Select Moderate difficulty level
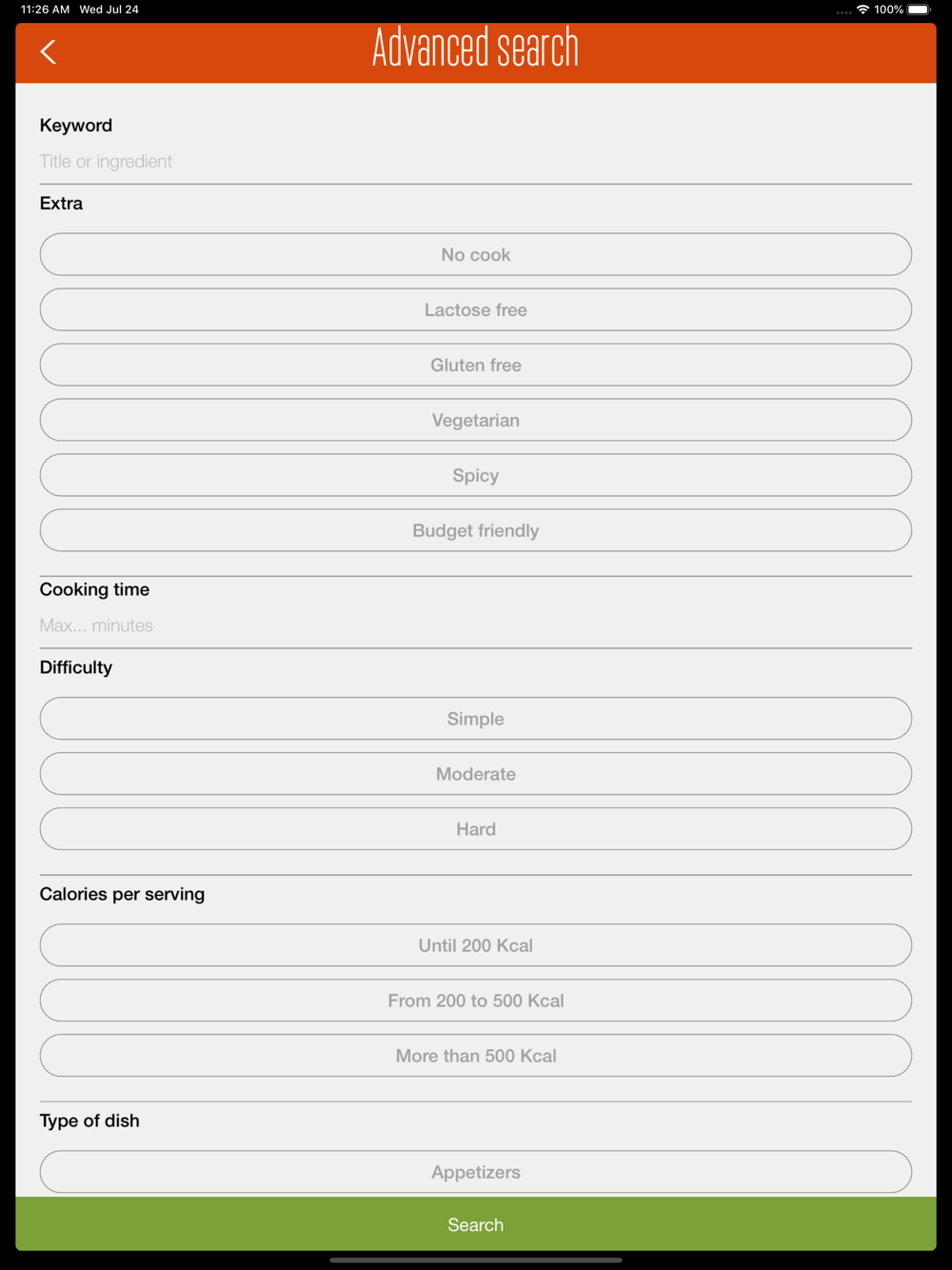The width and height of the screenshot is (952, 1270). coord(476,774)
